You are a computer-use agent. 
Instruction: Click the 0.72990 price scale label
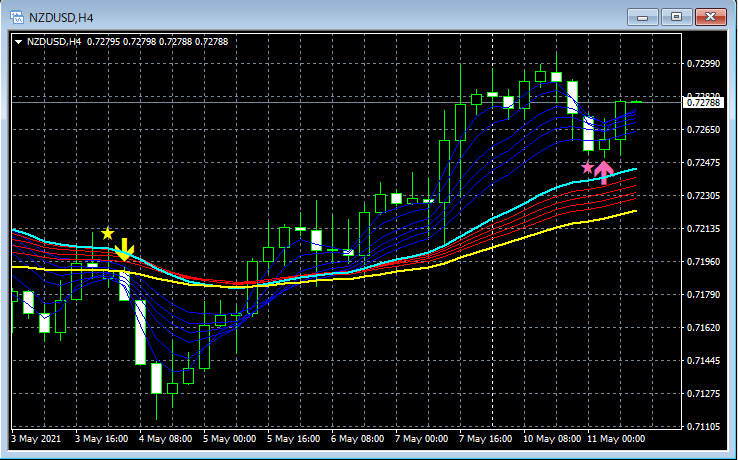click(x=704, y=64)
